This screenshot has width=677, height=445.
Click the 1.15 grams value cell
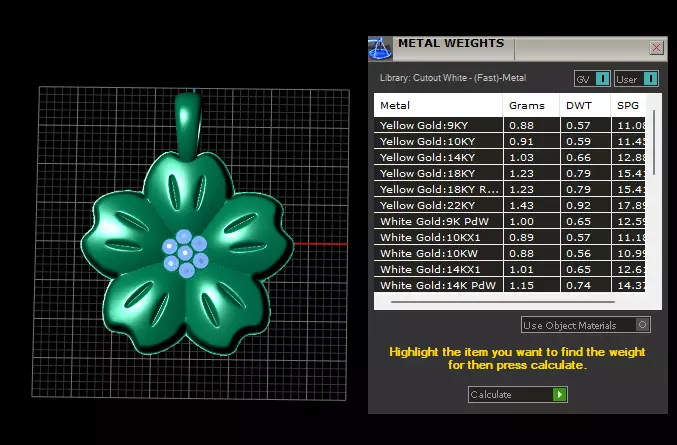pos(531,285)
